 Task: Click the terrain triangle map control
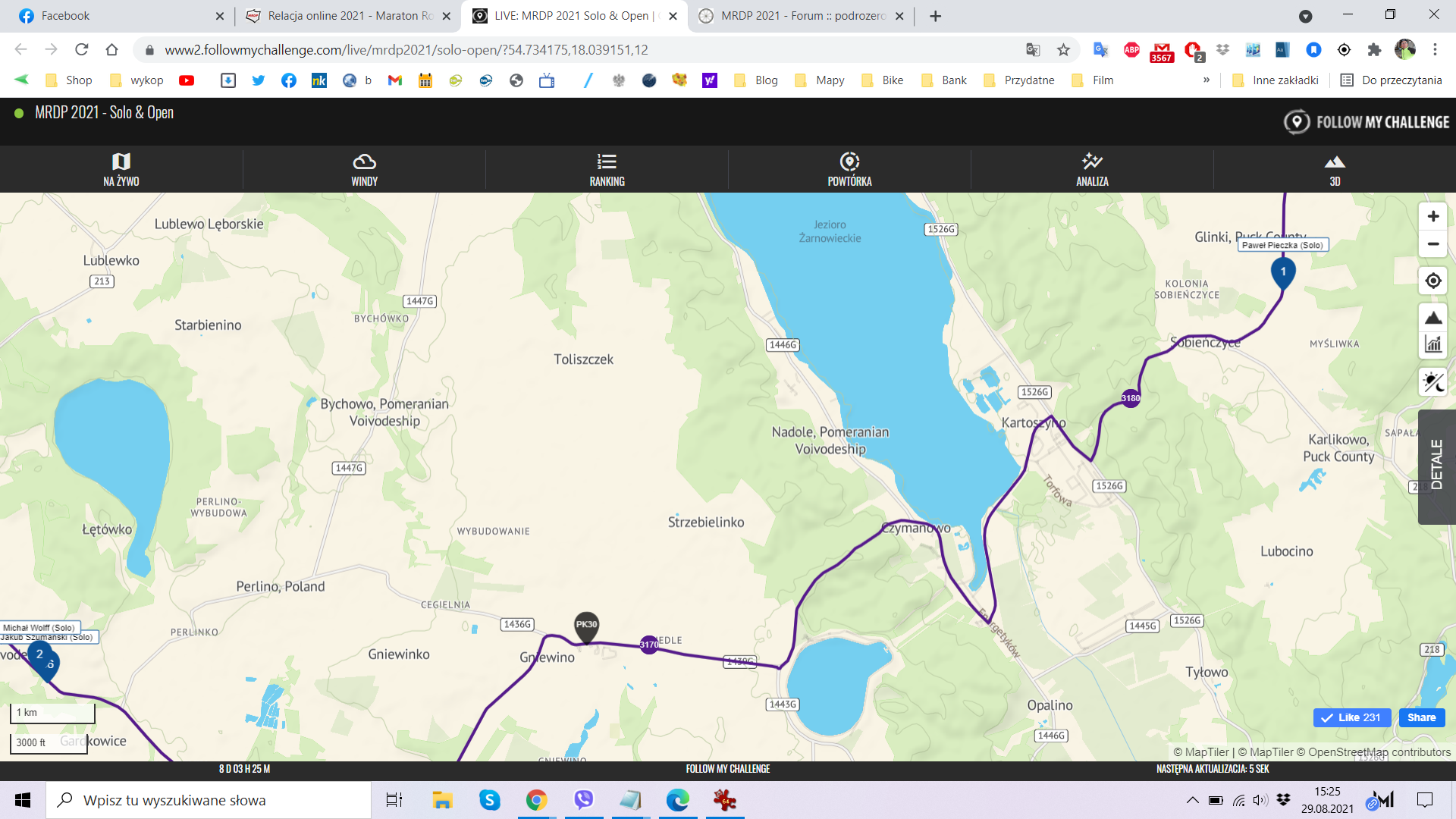(x=1433, y=318)
